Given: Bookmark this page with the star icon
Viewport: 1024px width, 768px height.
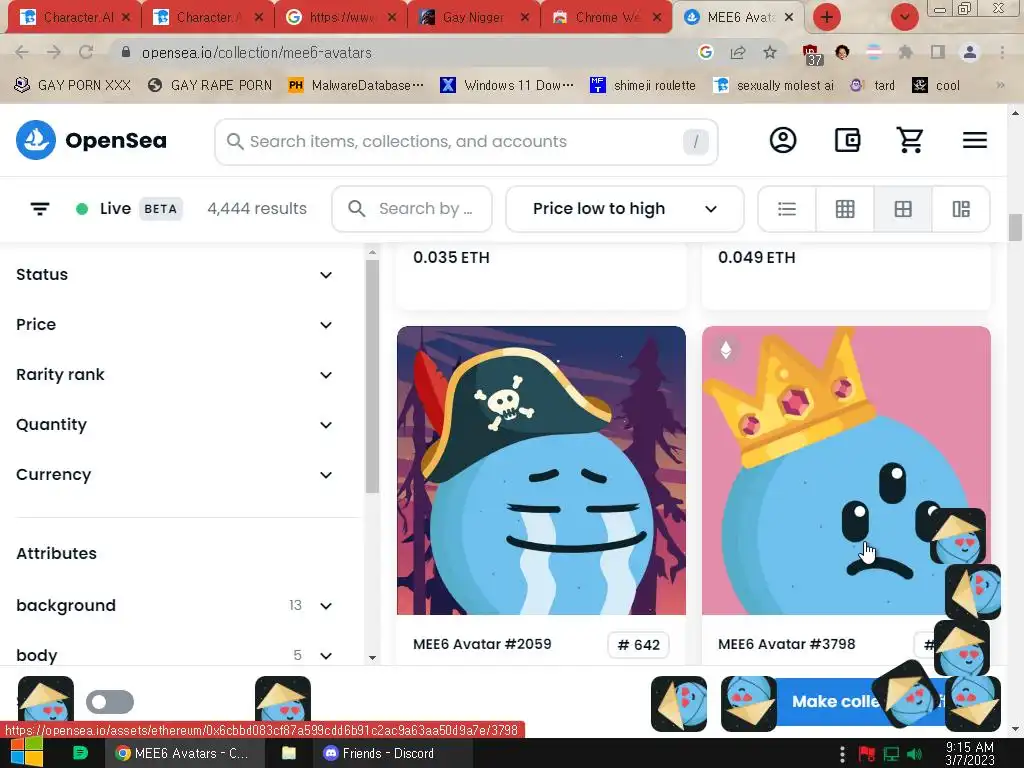Looking at the screenshot, I should [770, 52].
